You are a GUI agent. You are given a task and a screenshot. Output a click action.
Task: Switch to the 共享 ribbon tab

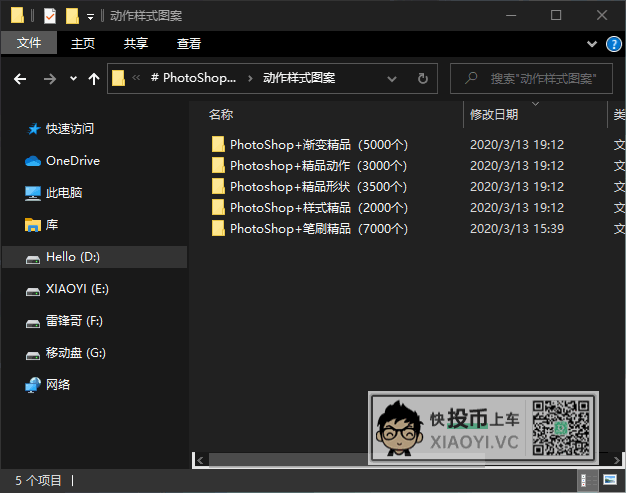point(136,43)
